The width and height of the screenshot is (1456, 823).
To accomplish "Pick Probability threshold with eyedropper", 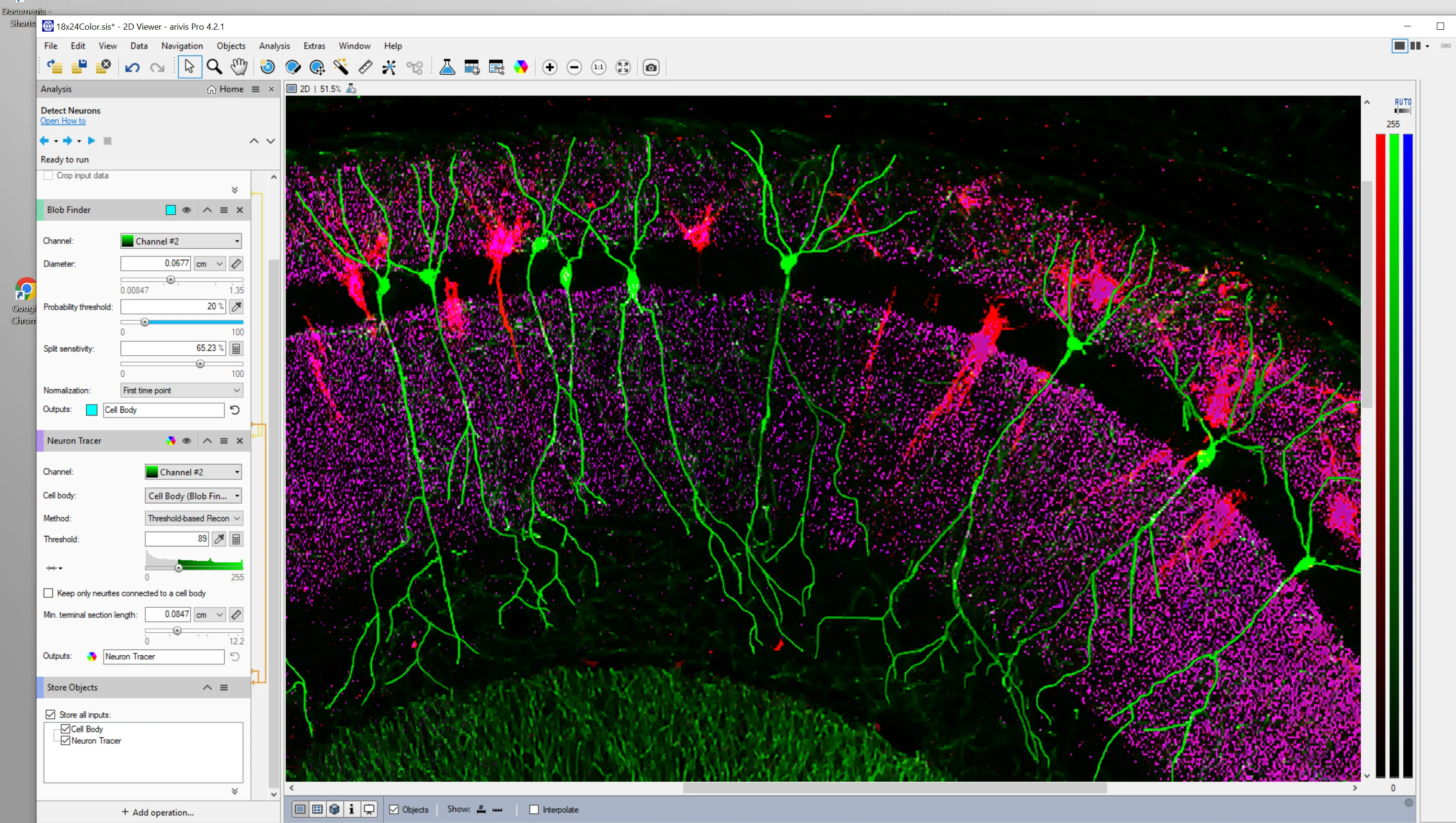I will (x=236, y=307).
